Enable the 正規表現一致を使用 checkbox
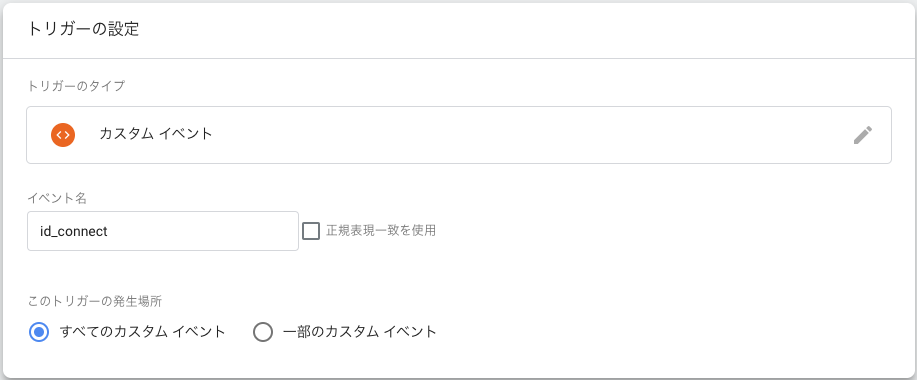Screen dimensions: 917x380 [311, 231]
